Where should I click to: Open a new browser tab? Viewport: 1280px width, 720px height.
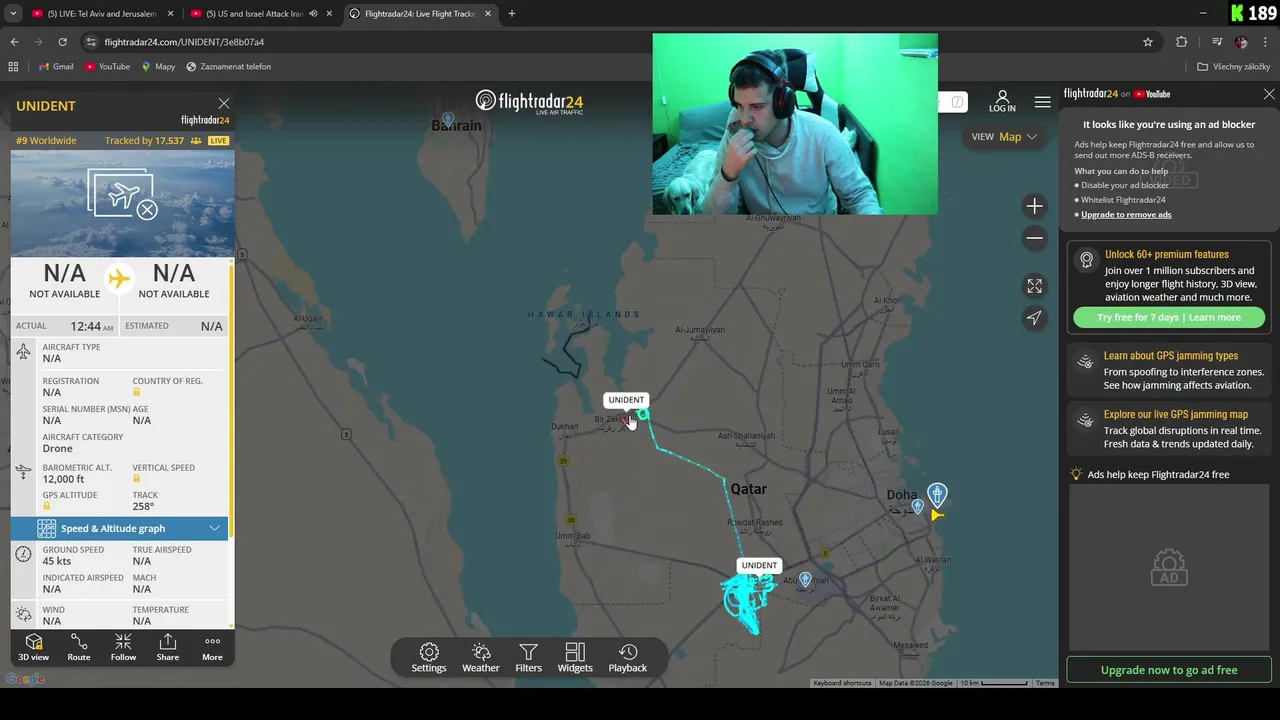coord(511,14)
